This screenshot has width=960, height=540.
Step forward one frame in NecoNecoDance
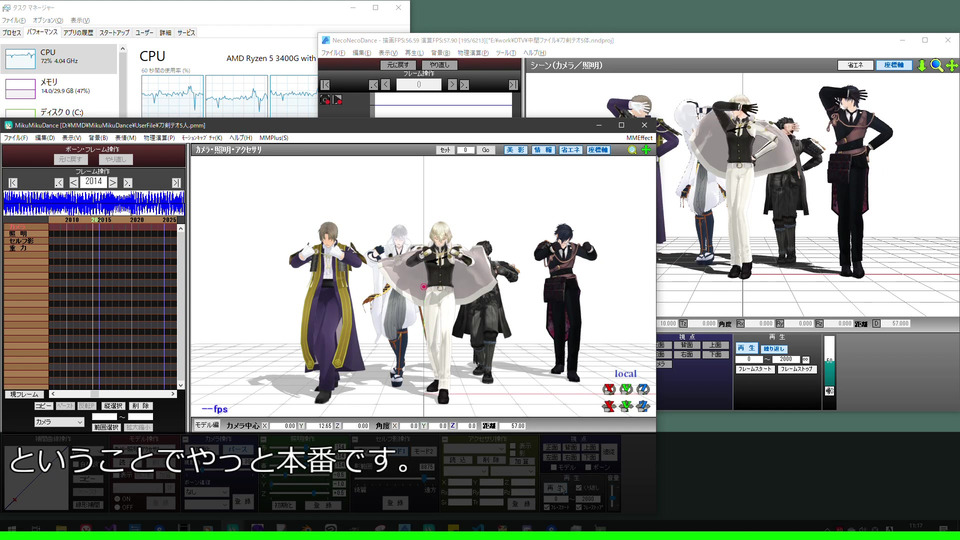click(x=452, y=85)
